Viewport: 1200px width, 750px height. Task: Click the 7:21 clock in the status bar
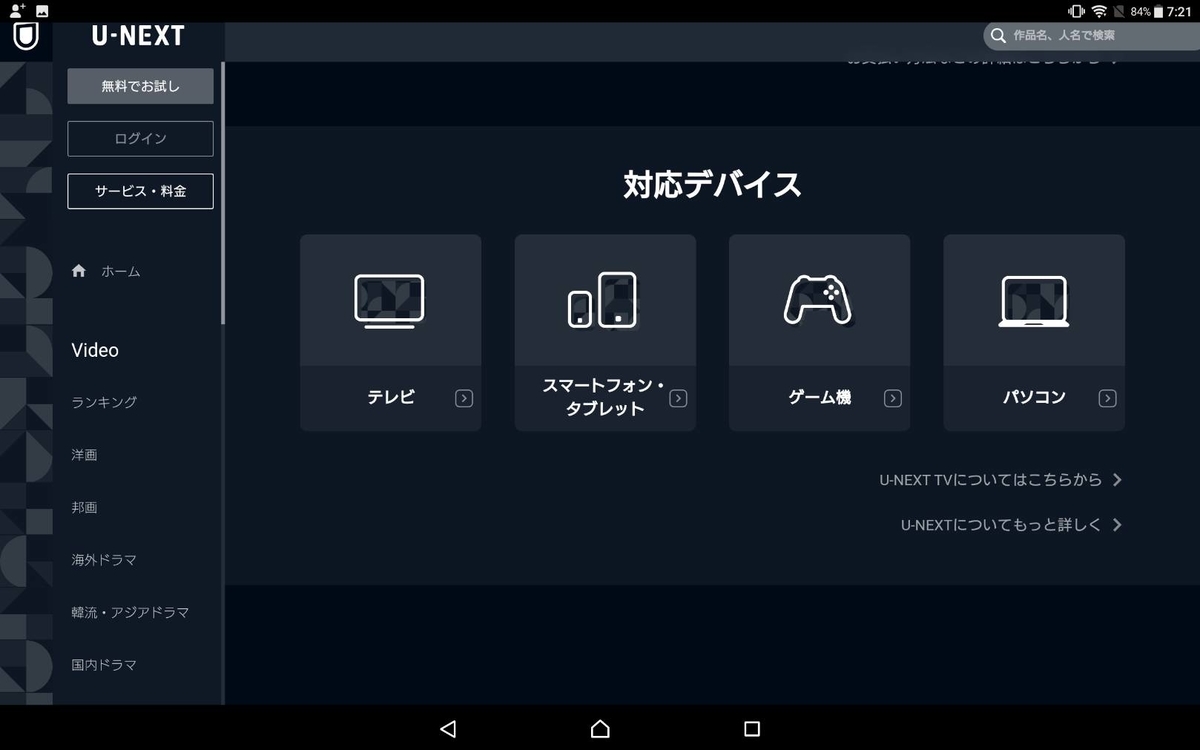point(1180,11)
